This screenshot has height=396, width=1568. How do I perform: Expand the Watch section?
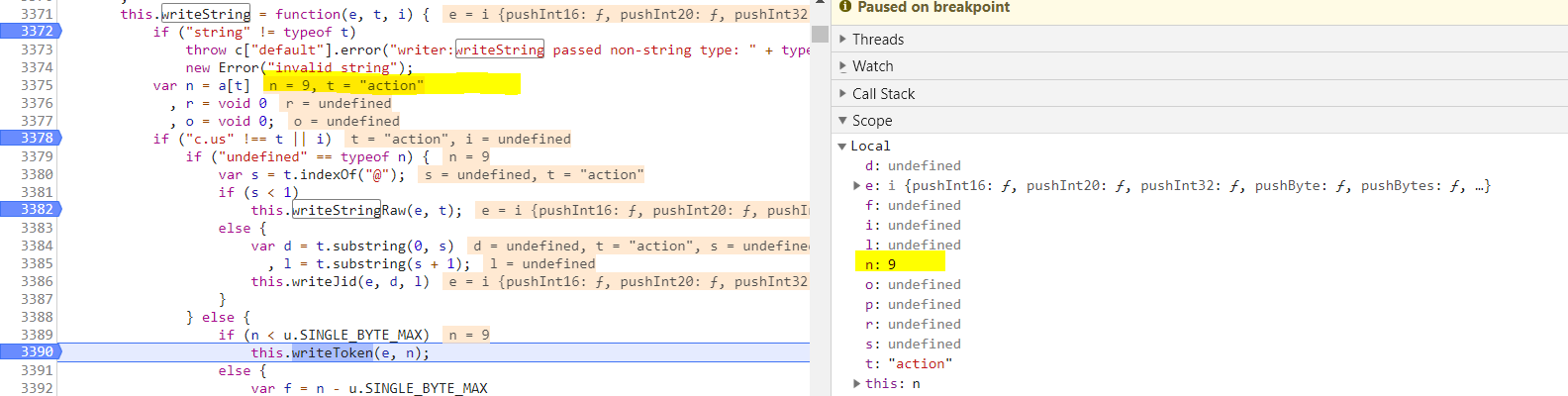click(842, 66)
